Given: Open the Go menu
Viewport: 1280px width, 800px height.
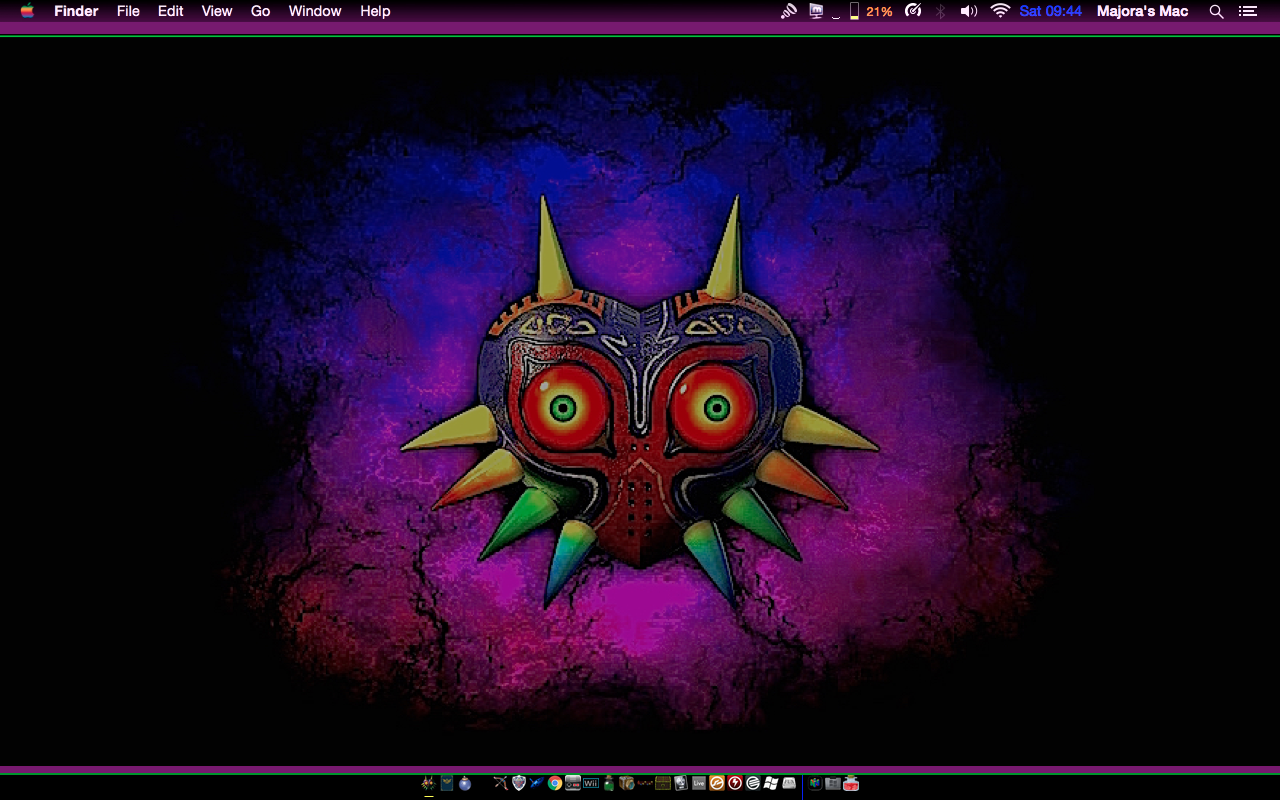Looking at the screenshot, I should tap(261, 11).
